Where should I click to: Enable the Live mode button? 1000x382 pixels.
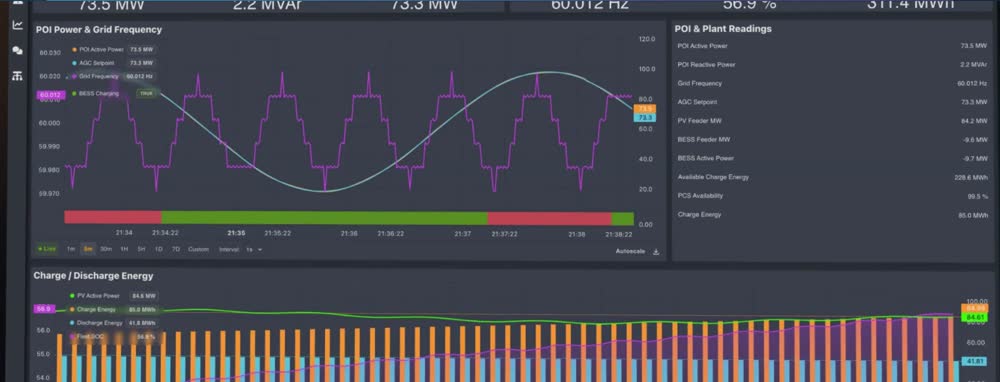tap(47, 249)
